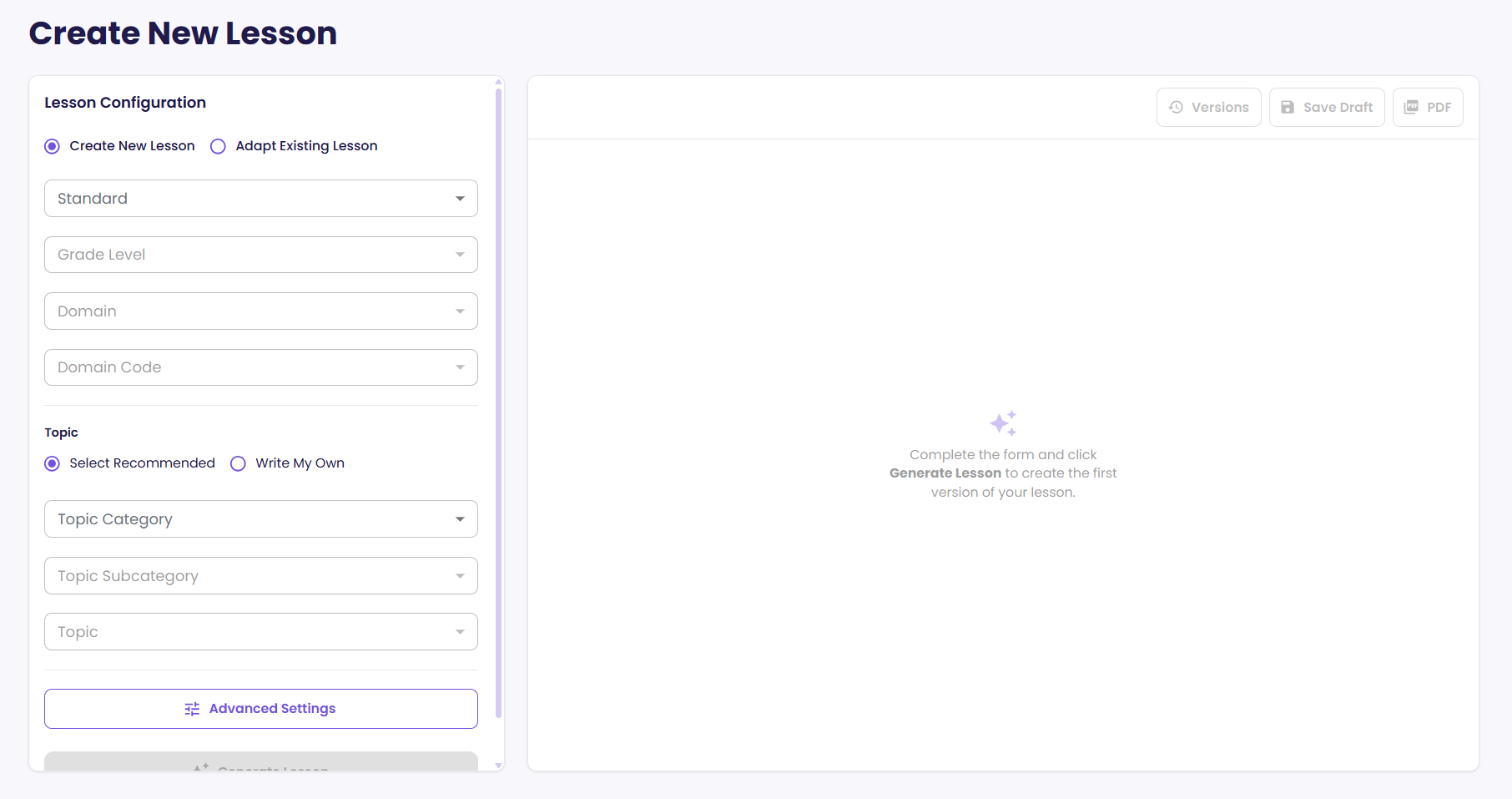Select the Create New Lesson radio option
Image resolution: width=1512 pixels, height=799 pixels.
point(53,146)
